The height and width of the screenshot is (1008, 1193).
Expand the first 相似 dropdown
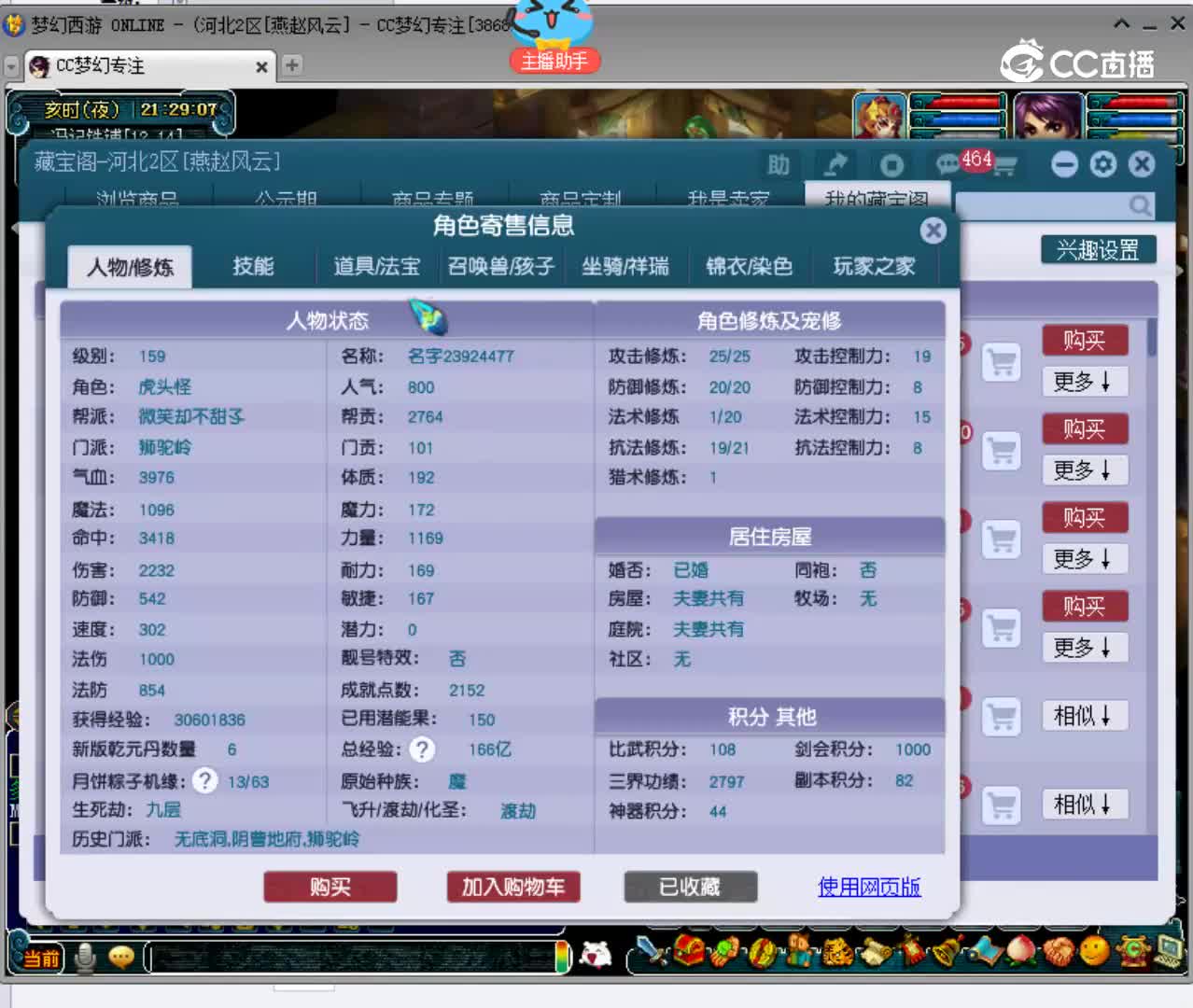tap(1085, 716)
